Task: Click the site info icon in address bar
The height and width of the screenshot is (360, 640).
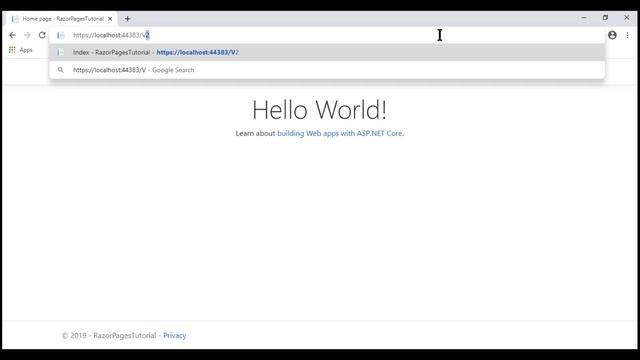Action: pyautogui.click(x=60, y=35)
